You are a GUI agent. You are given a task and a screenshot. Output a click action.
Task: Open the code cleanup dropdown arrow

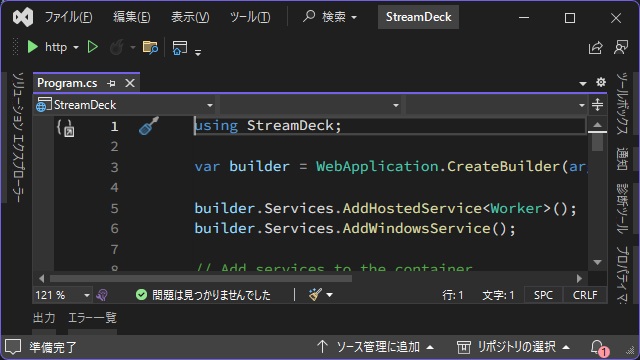coord(329,295)
